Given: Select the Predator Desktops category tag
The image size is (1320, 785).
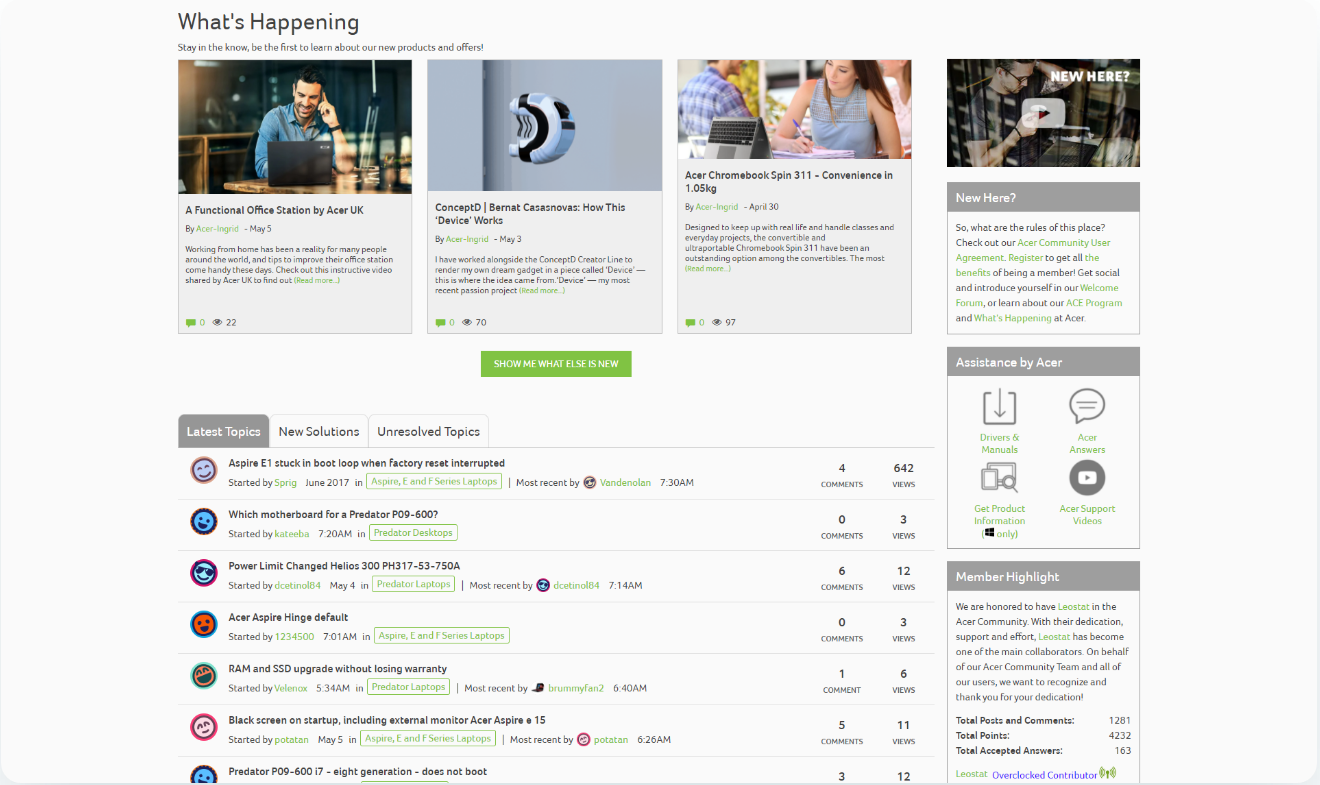Looking at the screenshot, I should click(x=413, y=533).
